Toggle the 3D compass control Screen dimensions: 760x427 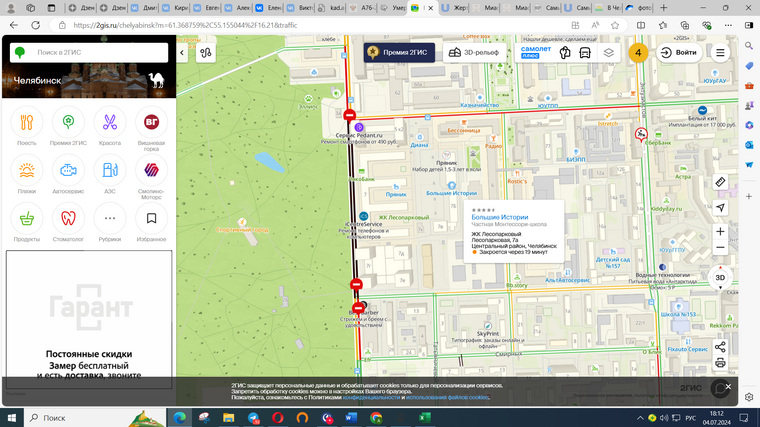720,277
